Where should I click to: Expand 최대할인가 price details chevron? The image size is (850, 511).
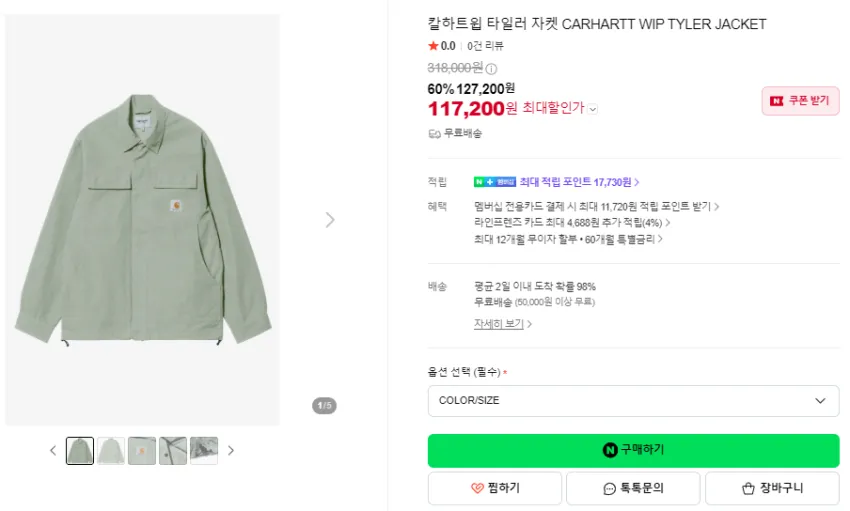593,109
